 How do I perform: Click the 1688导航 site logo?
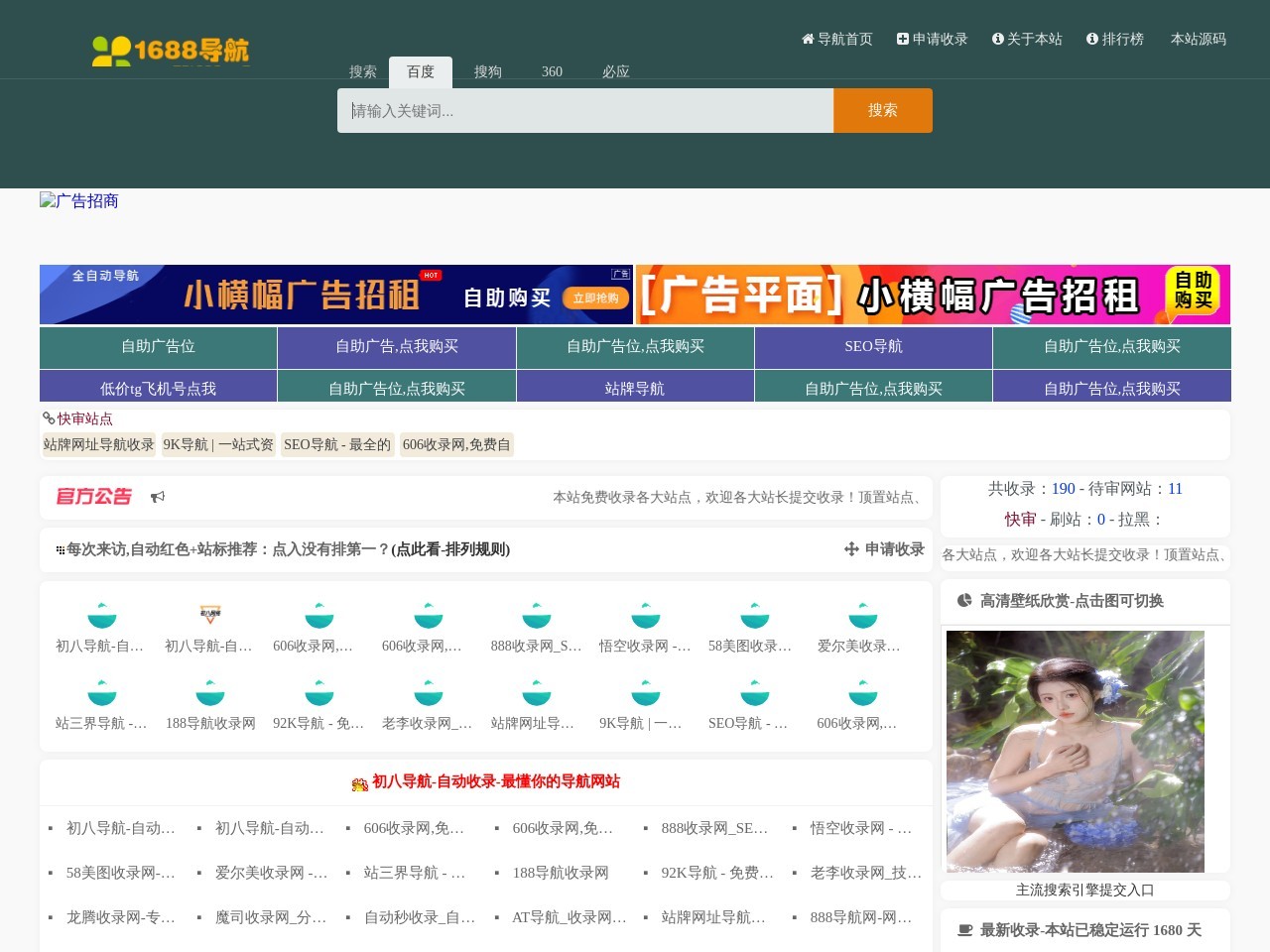coord(170,51)
